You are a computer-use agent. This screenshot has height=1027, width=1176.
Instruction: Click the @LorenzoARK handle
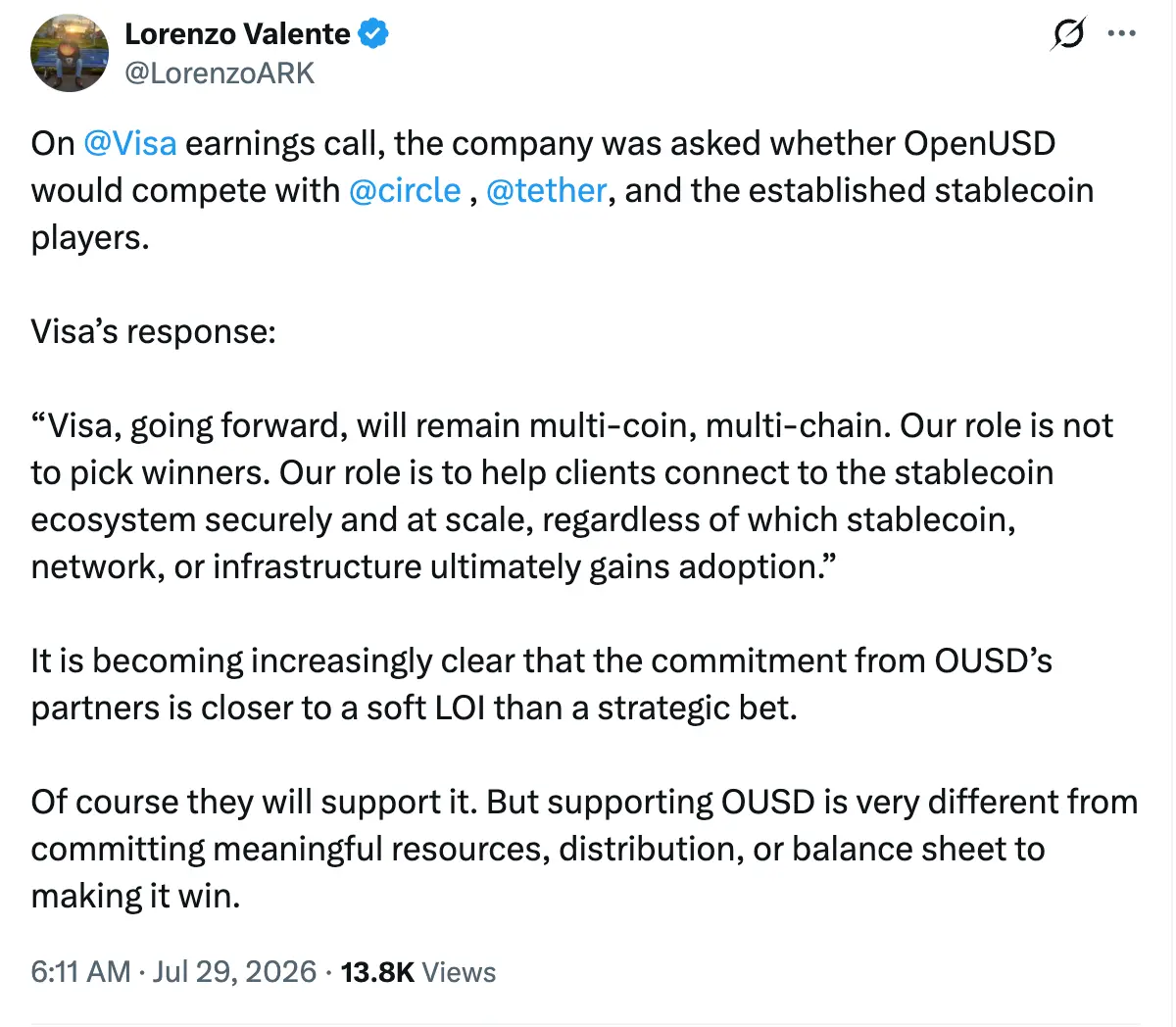pyautogui.click(x=220, y=73)
